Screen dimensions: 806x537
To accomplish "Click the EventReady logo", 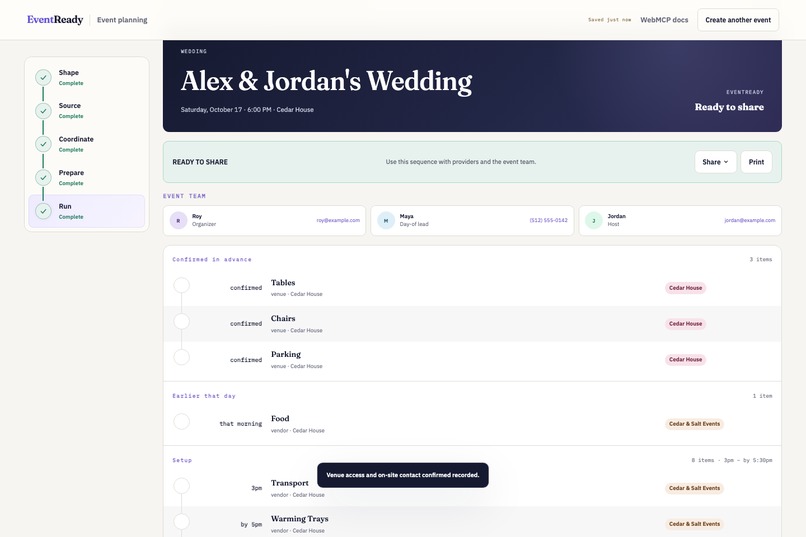I will [55, 20].
